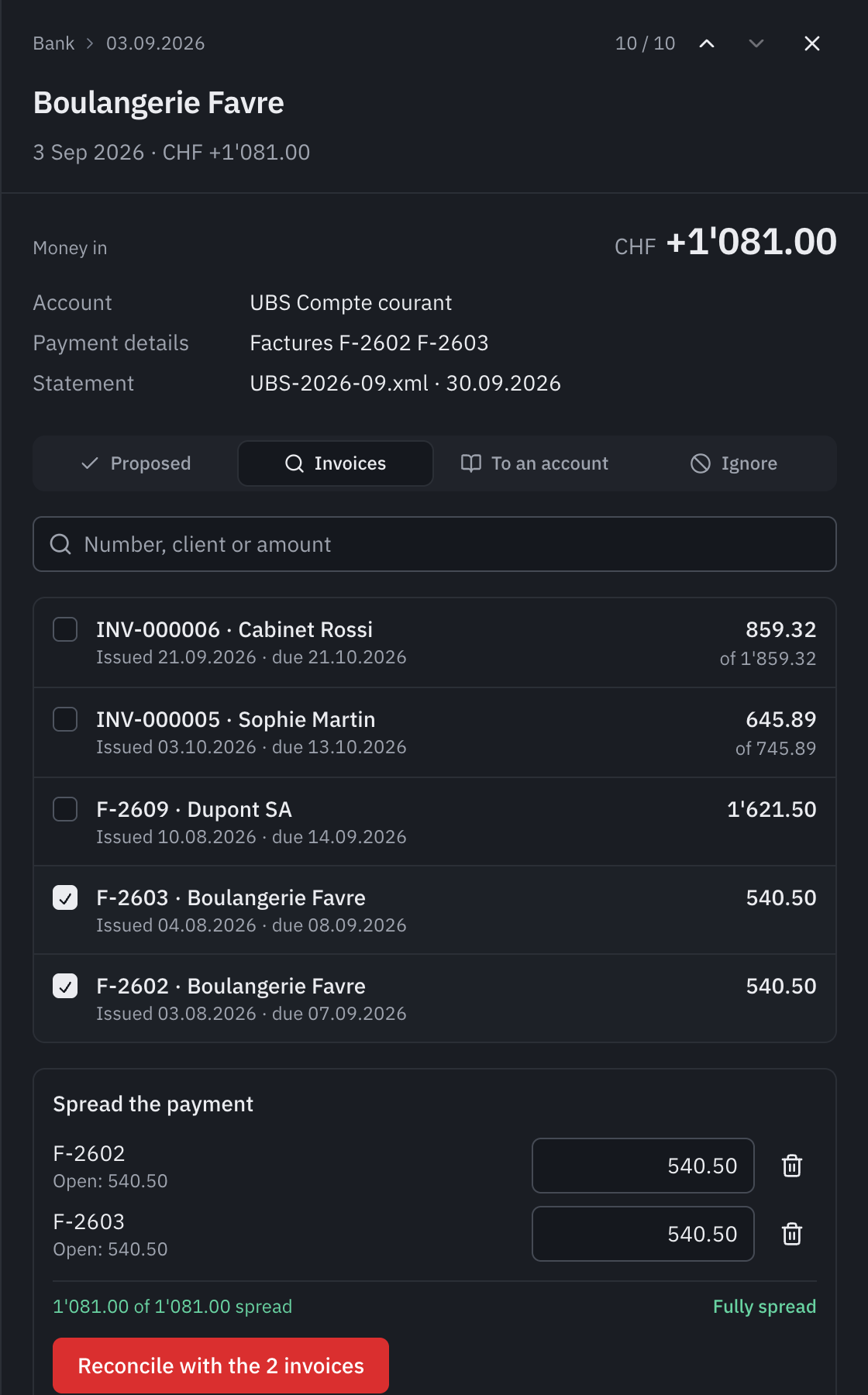Switch to the To an account tab
The width and height of the screenshot is (868, 1395).
535,463
